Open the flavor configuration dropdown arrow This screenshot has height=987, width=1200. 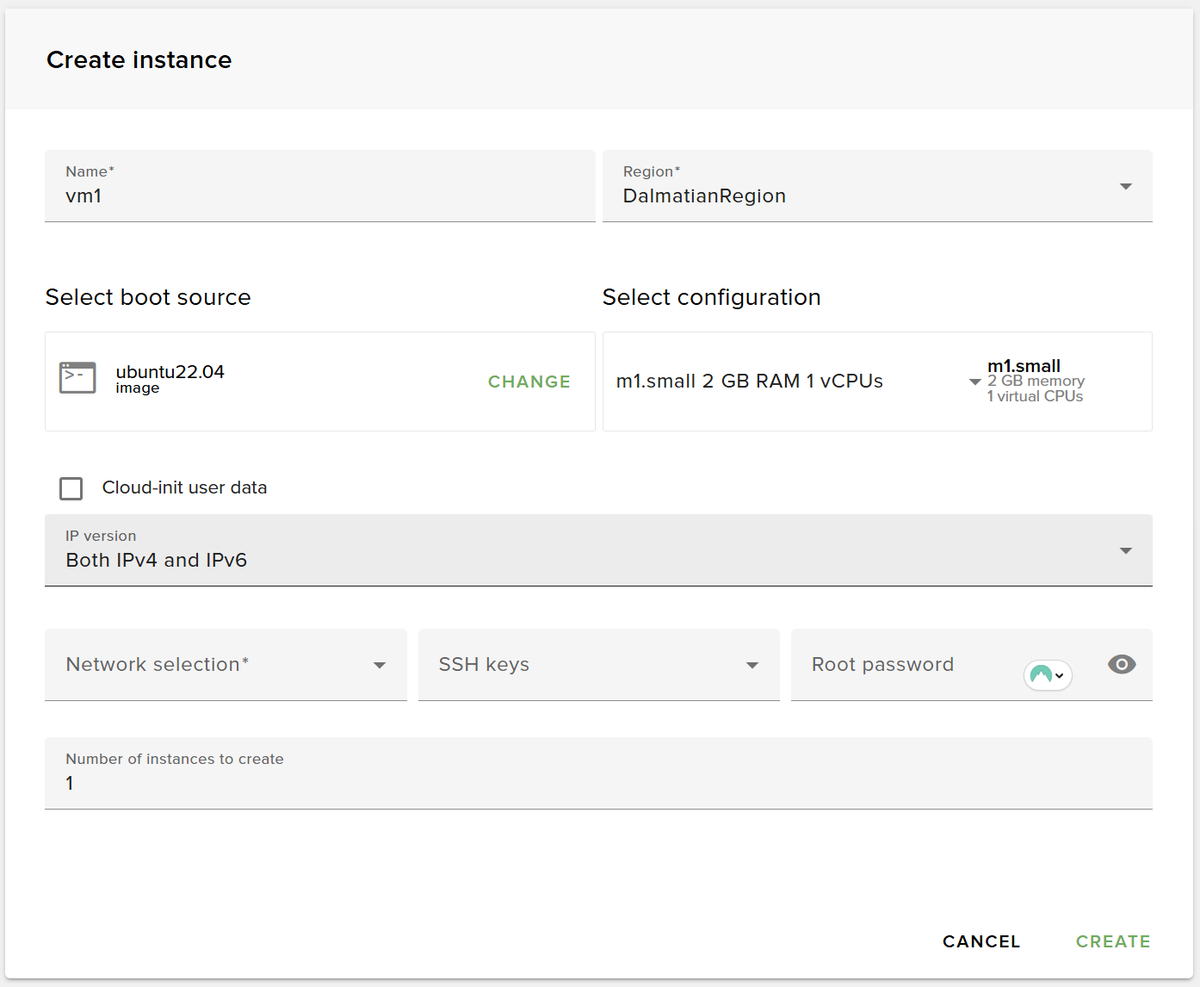tap(974, 382)
